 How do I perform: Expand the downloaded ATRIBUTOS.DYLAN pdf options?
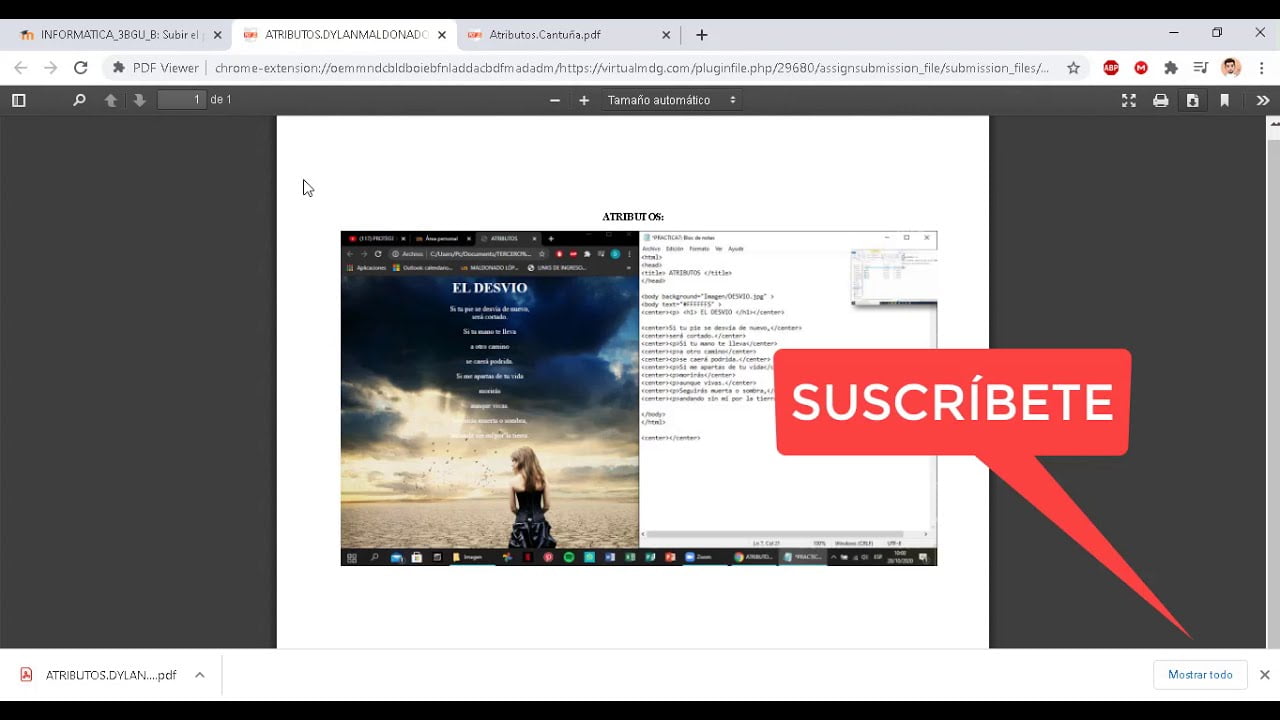199,674
